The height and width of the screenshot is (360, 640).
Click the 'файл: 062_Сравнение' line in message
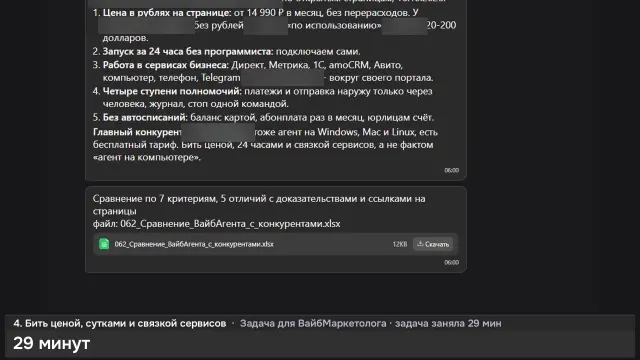click(x=216, y=224)
